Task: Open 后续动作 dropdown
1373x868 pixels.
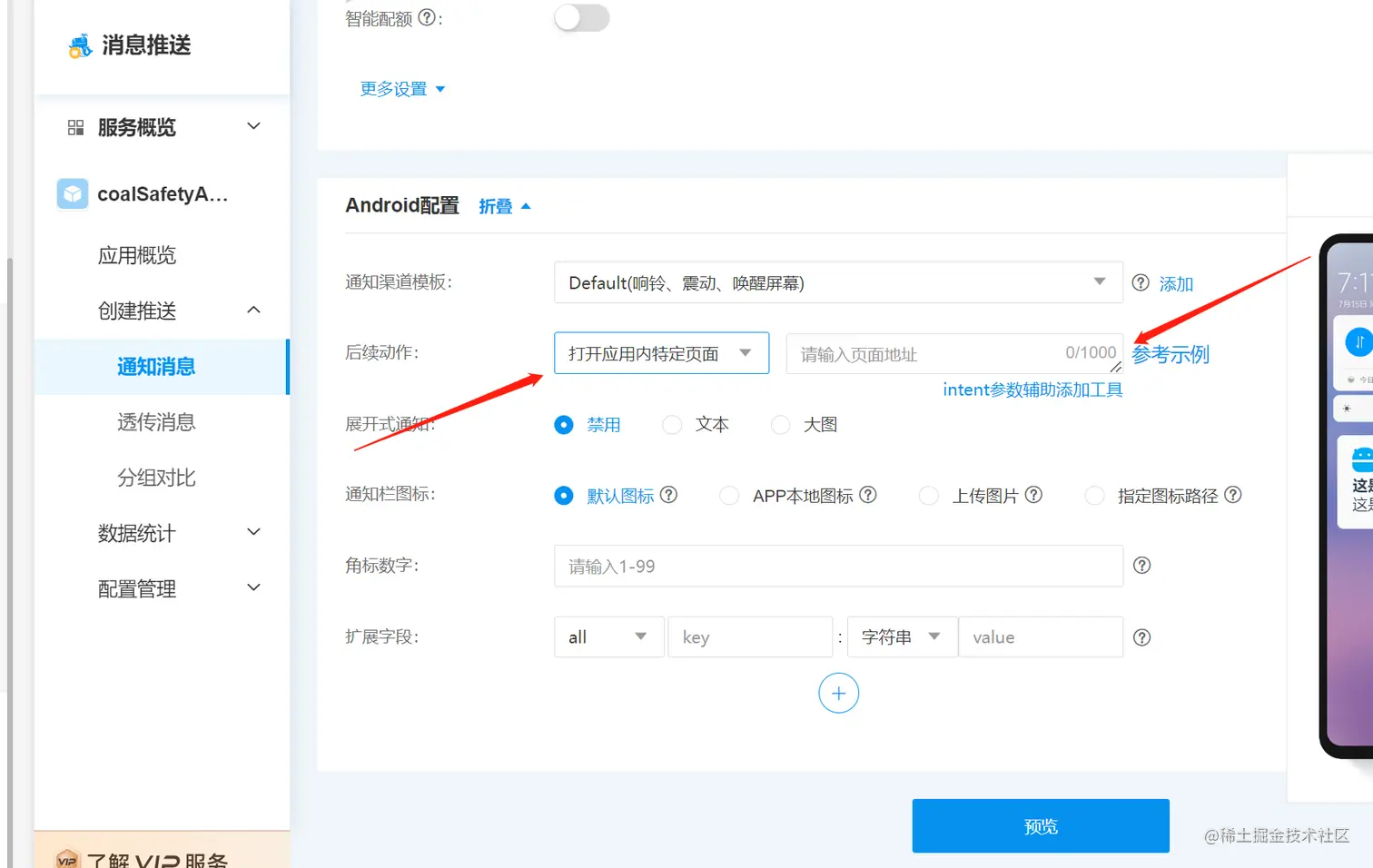Action: 661,353
